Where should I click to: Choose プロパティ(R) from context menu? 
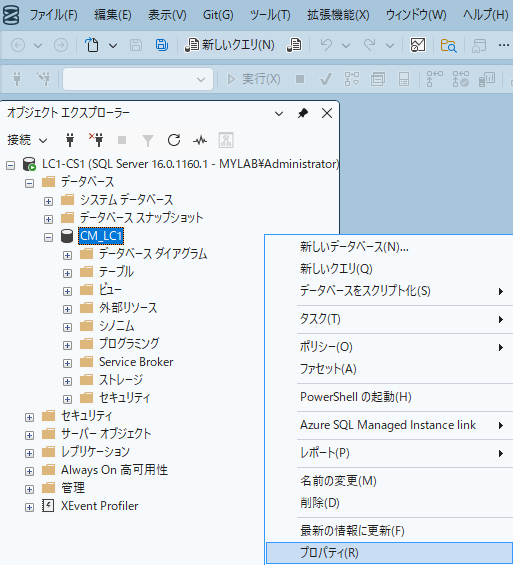pyautogui.click(x=389, y=553)
